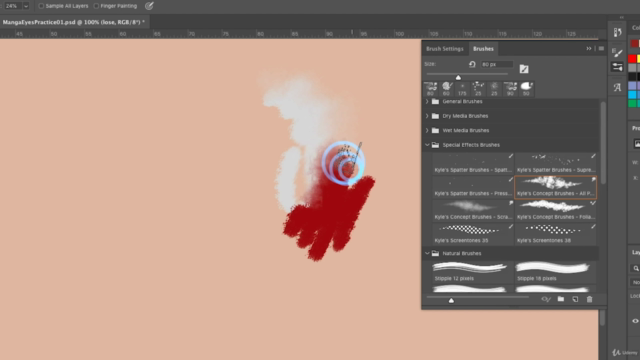
Task: Select recent brush preset sized 60
Action: click(447, 89)
